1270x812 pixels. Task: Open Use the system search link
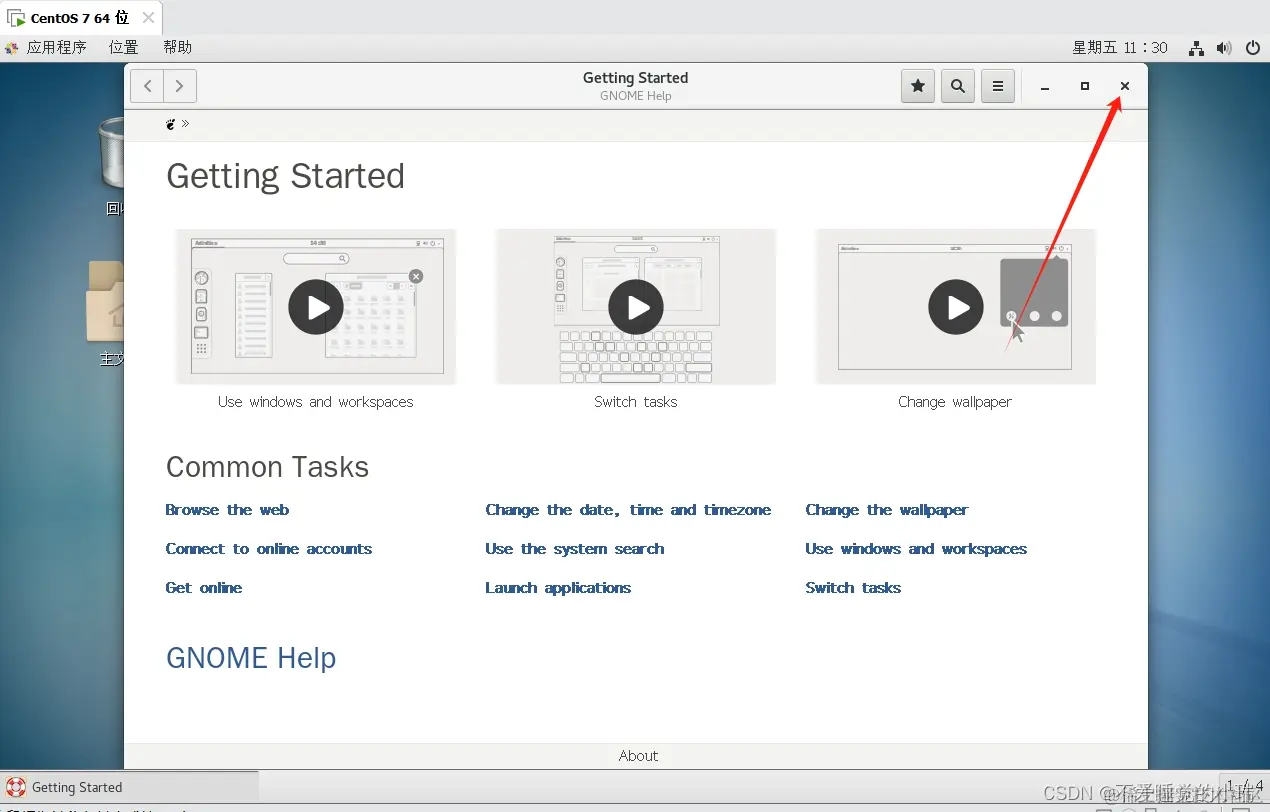point(575,549)
